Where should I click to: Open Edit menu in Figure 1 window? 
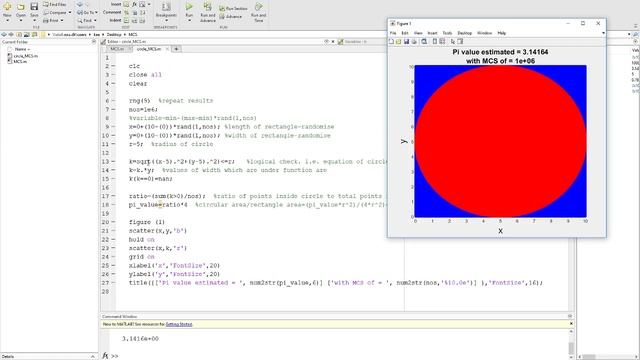click(x=405, y=33)
